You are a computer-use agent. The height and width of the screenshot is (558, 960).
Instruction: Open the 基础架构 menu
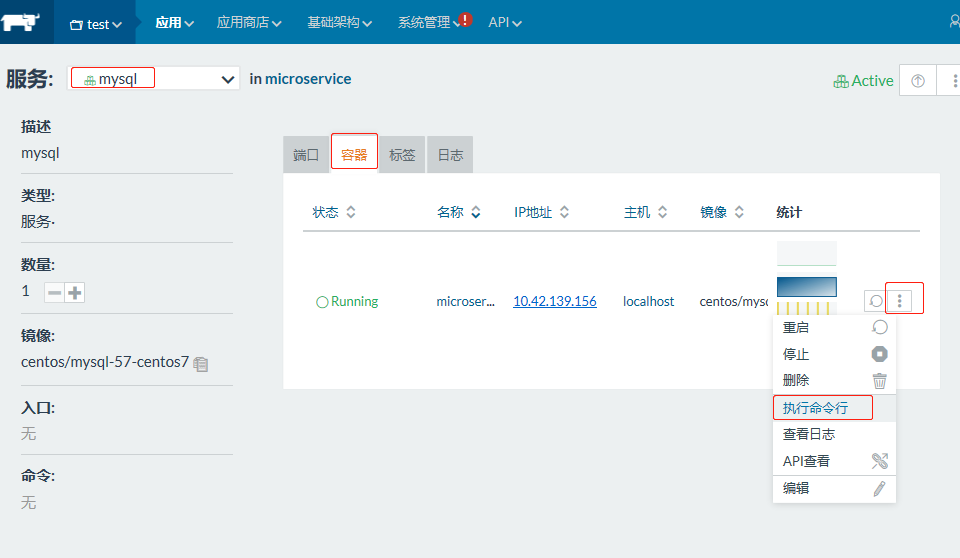(x=339, y=23)
